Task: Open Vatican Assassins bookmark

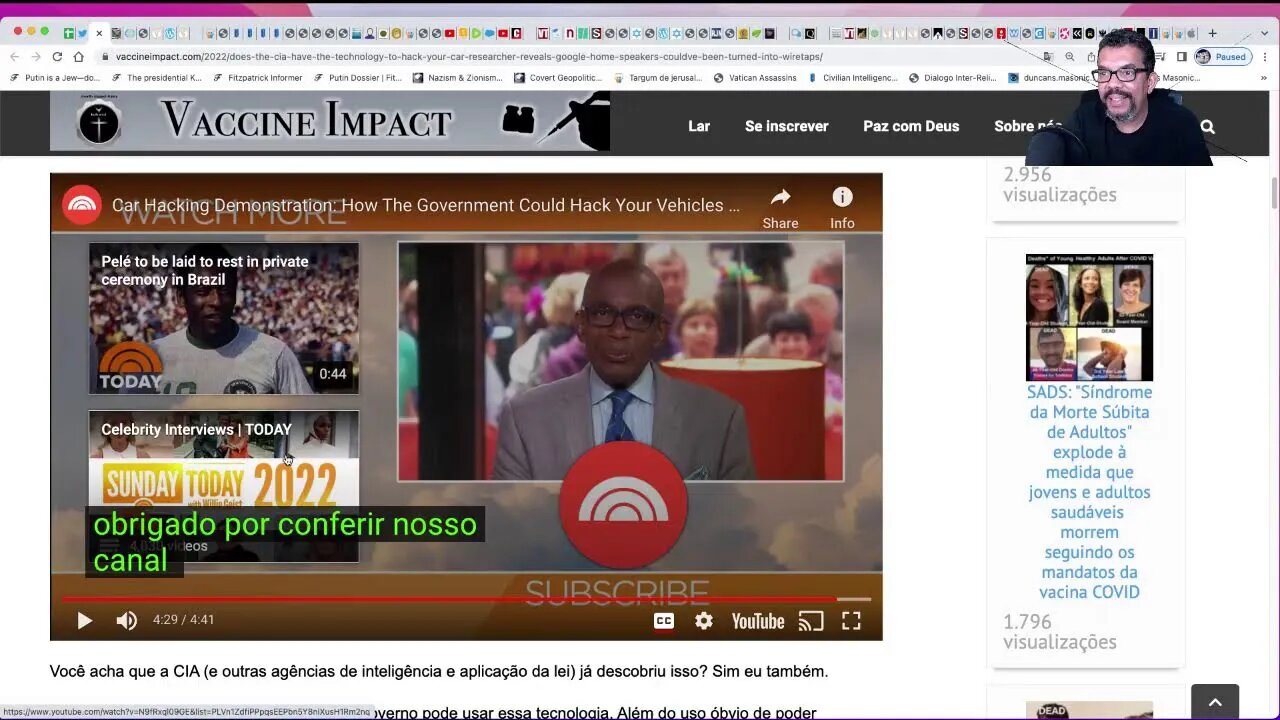Action: [x=754, y=78]
